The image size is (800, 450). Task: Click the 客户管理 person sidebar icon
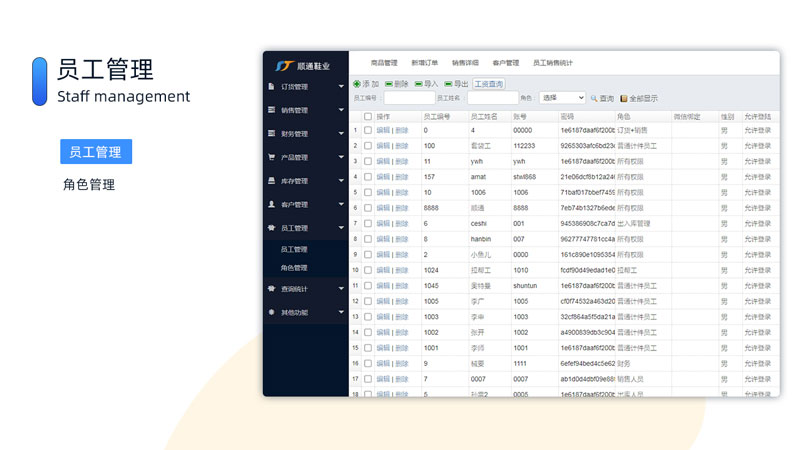tap(272, 204)
